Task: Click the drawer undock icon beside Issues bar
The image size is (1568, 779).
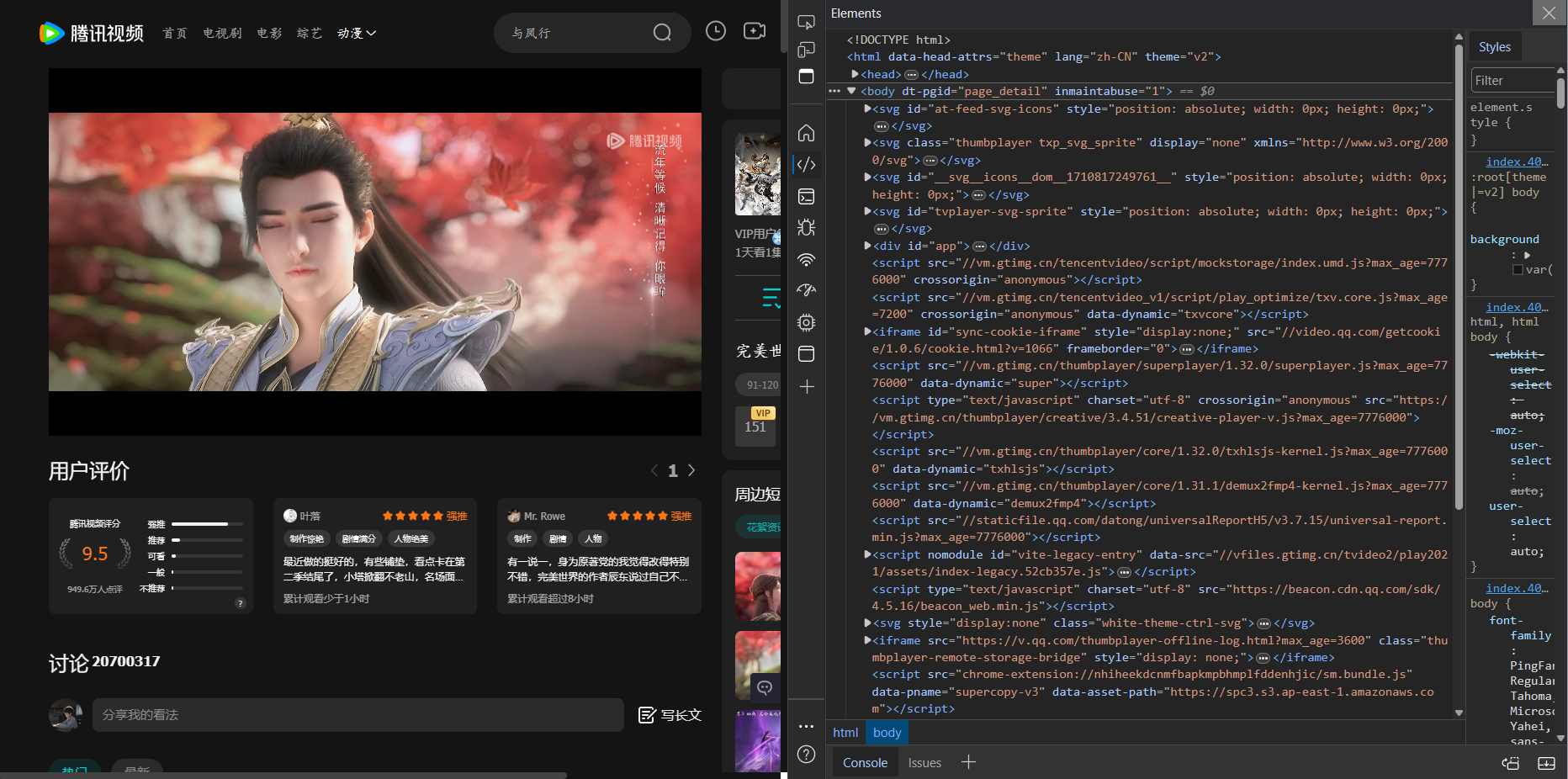Action: pyautogui.click(x=1511, y=763)
